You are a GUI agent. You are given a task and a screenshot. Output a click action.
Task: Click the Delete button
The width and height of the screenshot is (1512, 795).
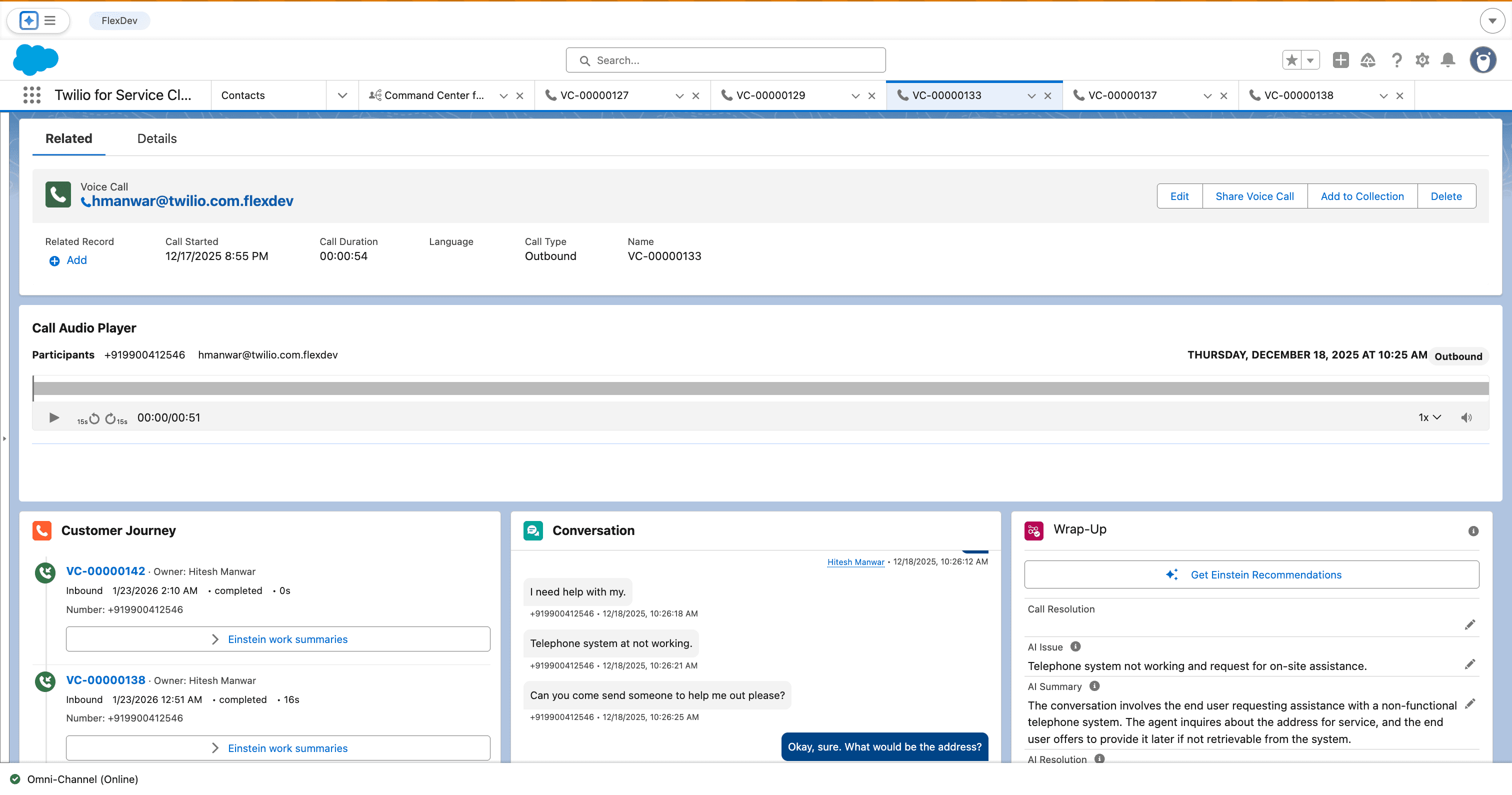(x=1446, y=196)
